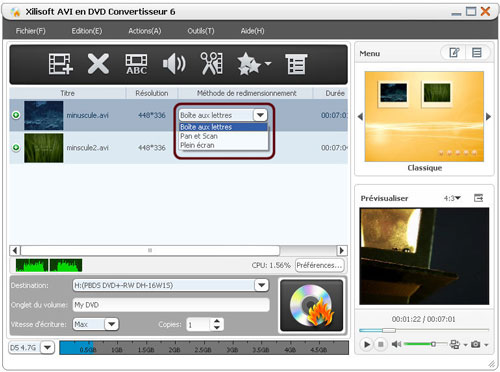
Task: Decrease the Copies count
Action: tap(217, 327)
